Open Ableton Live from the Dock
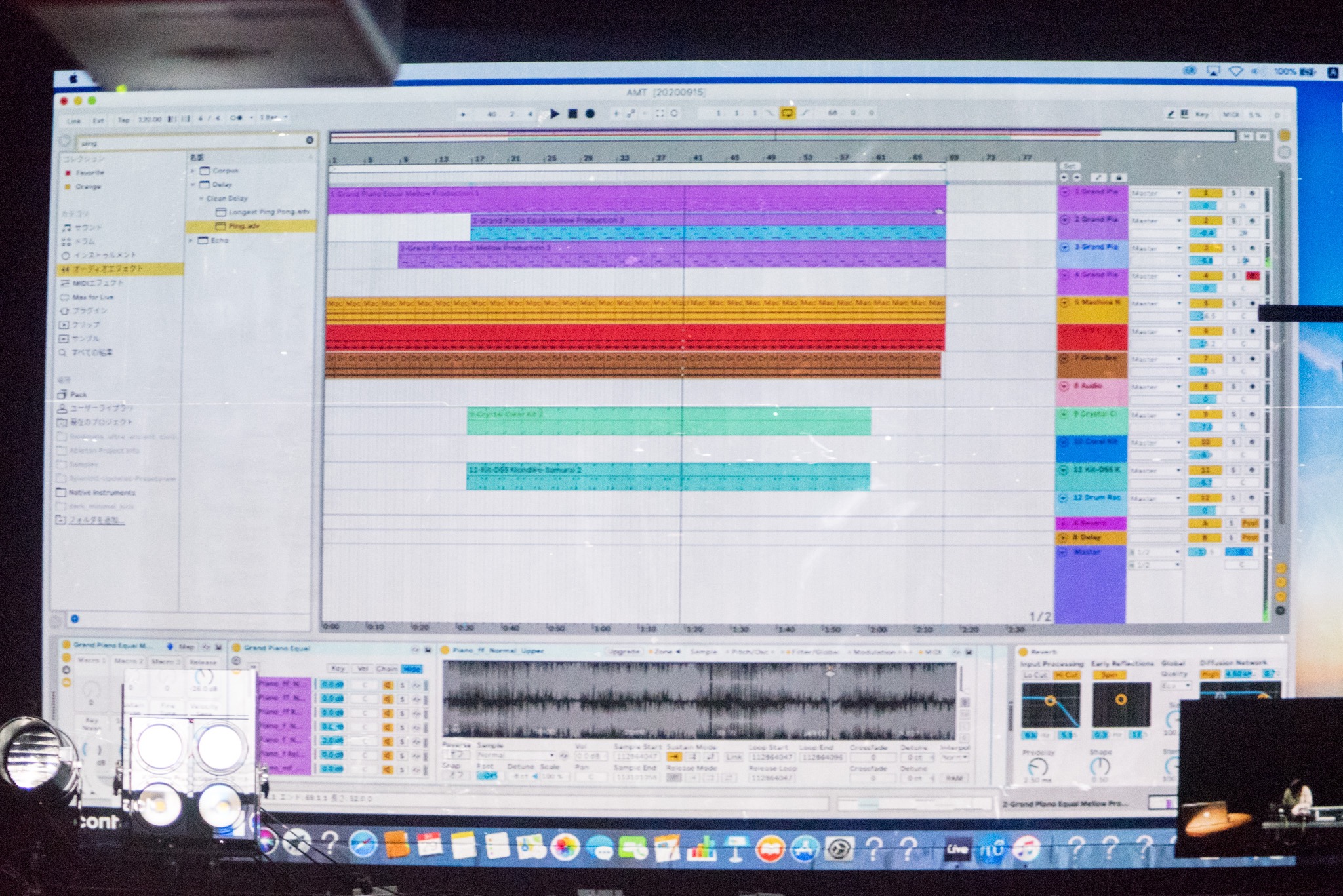This screenshot has width=1343, height=896. pos(957,849)
